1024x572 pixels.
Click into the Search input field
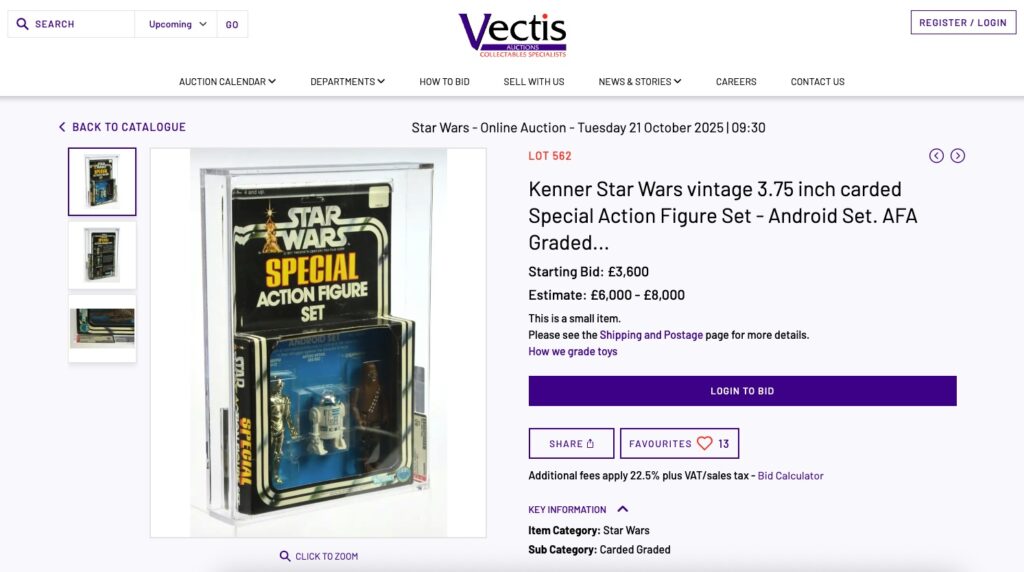click(x=71, y=24)
